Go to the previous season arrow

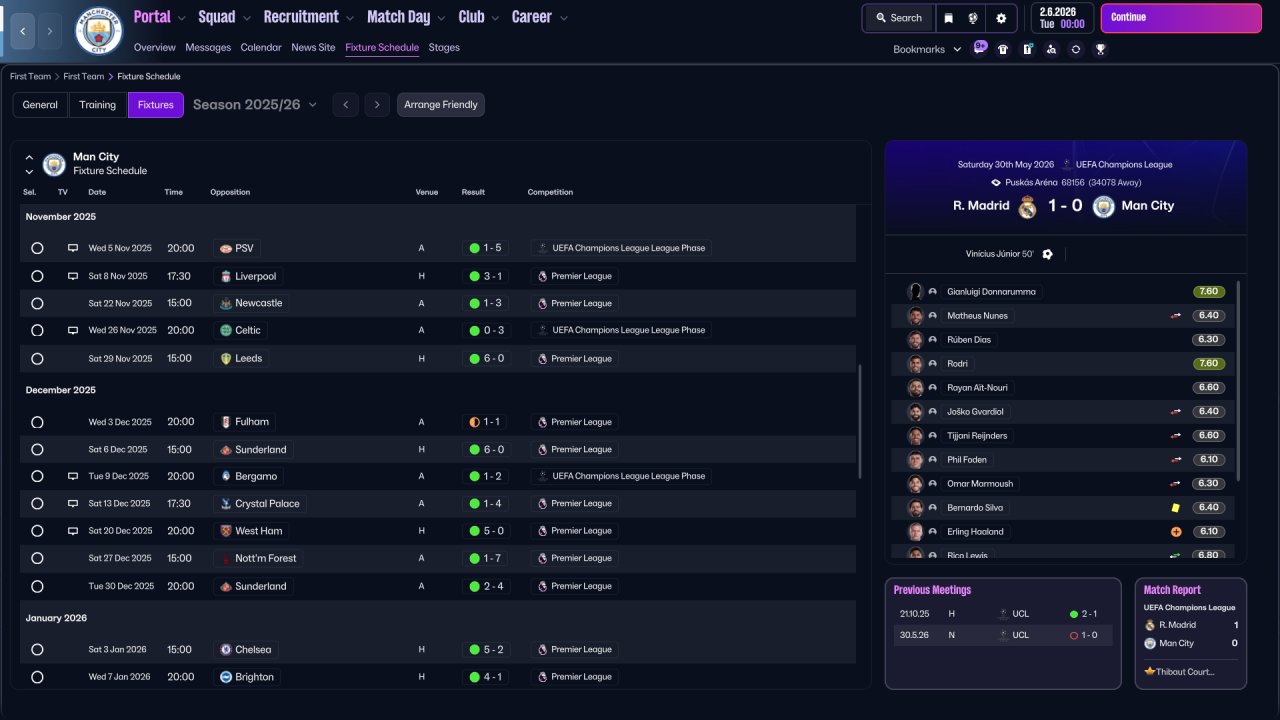(346, 105)
